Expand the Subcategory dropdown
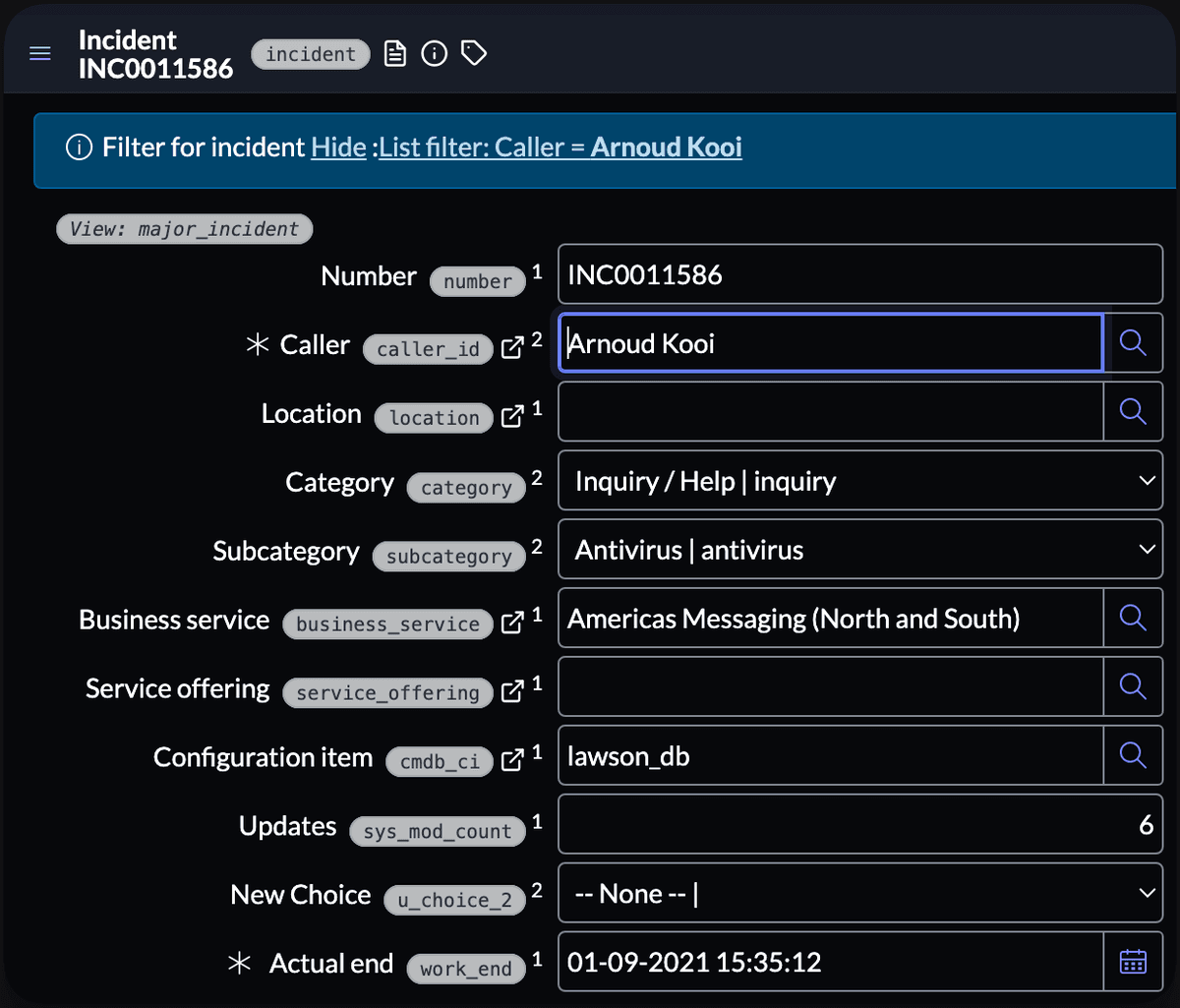This screenshot has width=1180, height=1008. pyautogui.click(x=859, y=550)
